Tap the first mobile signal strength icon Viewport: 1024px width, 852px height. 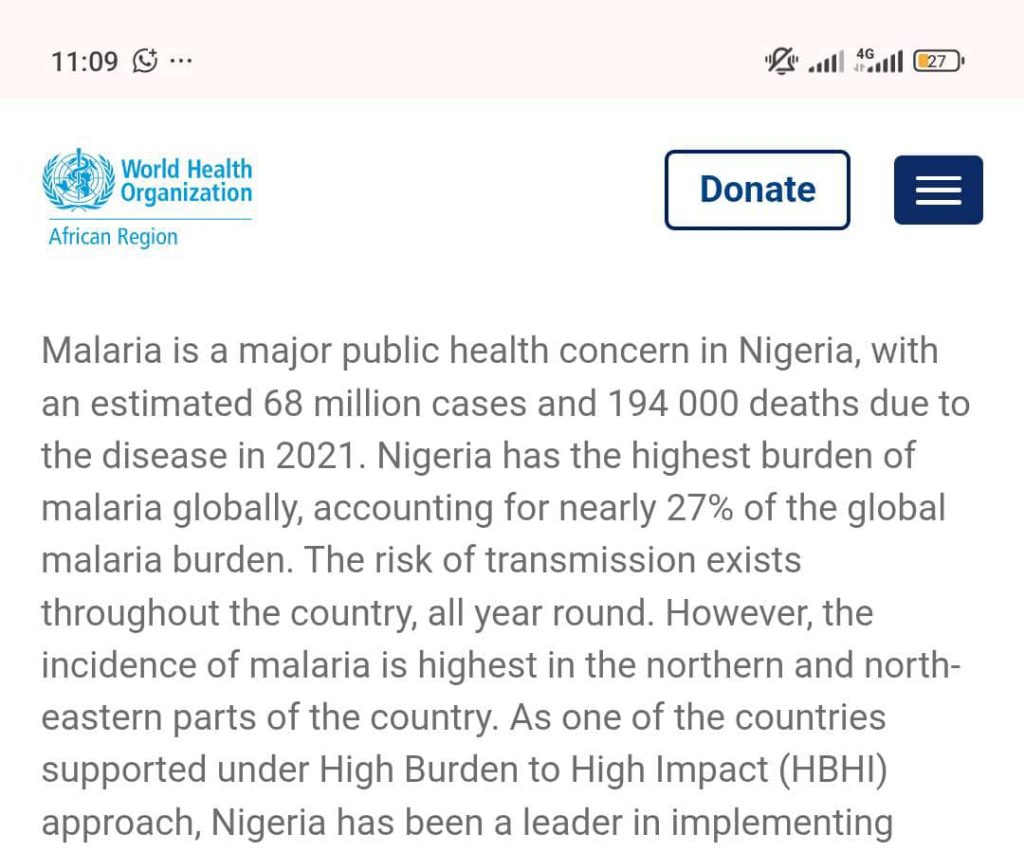[825, 63]
